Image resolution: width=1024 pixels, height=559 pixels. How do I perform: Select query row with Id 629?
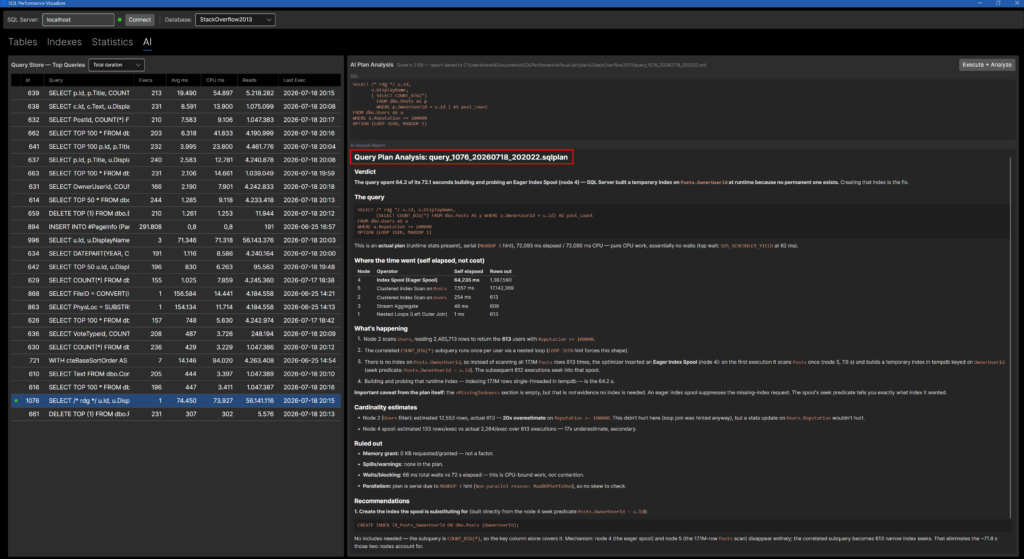click(x=176, y=280)
